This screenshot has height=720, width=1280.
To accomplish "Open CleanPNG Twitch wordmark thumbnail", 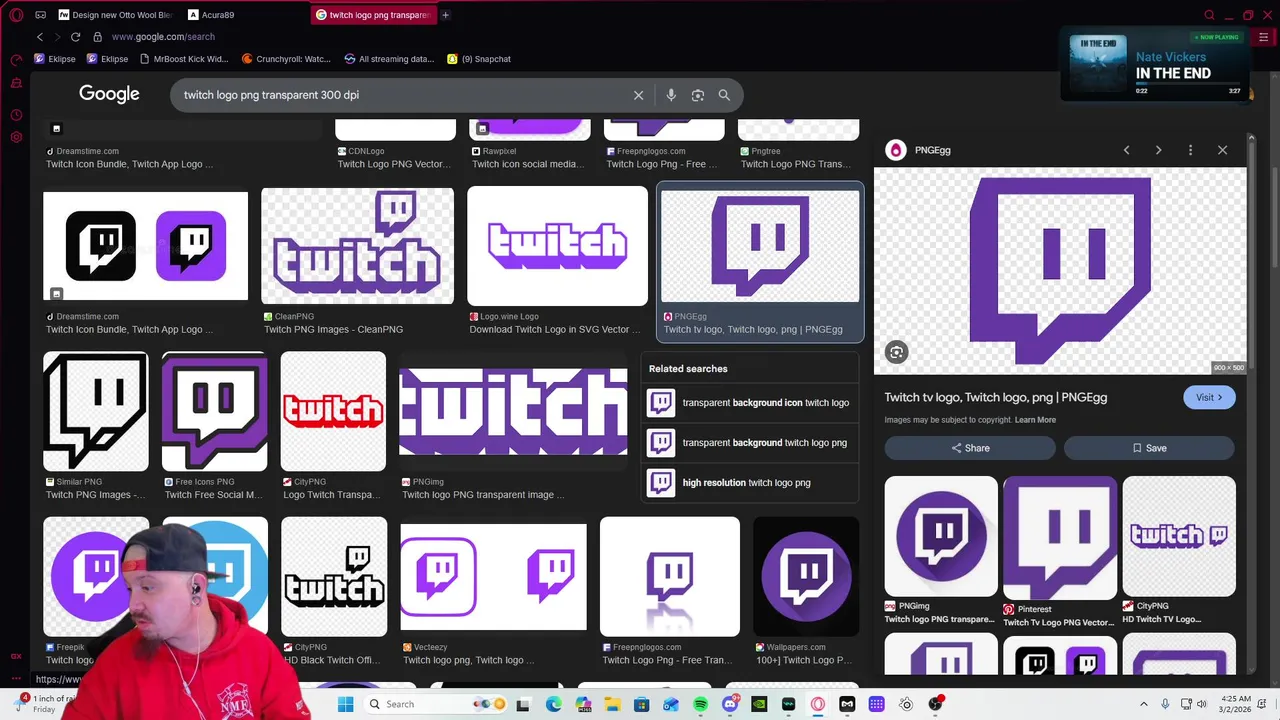I will [x=357, y=246].
